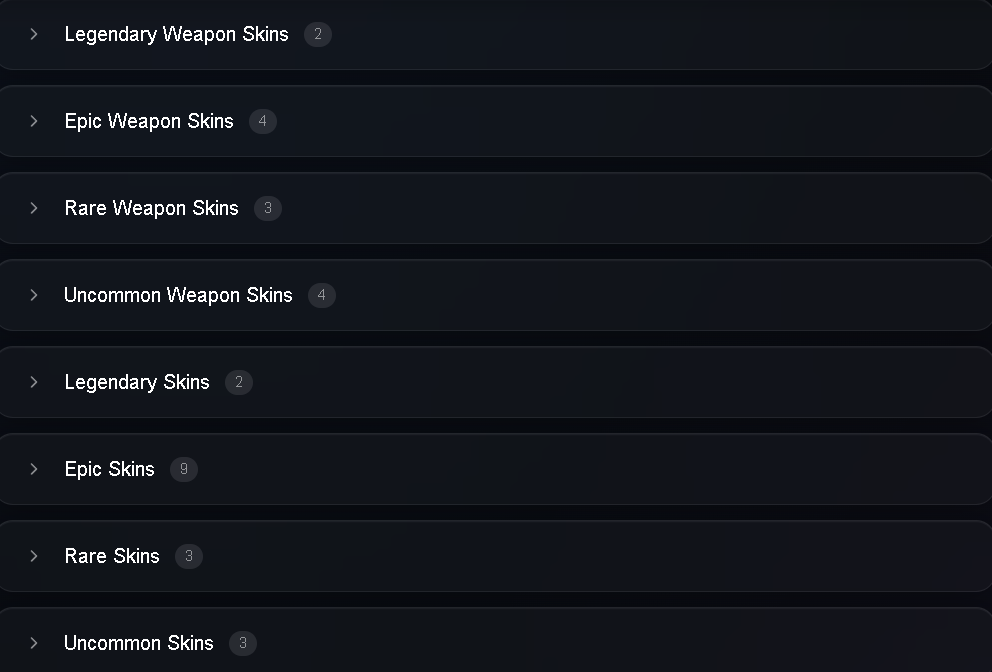
Task: Expand the Legendary Weapon Skins chevron
Action: coord(34,34)
